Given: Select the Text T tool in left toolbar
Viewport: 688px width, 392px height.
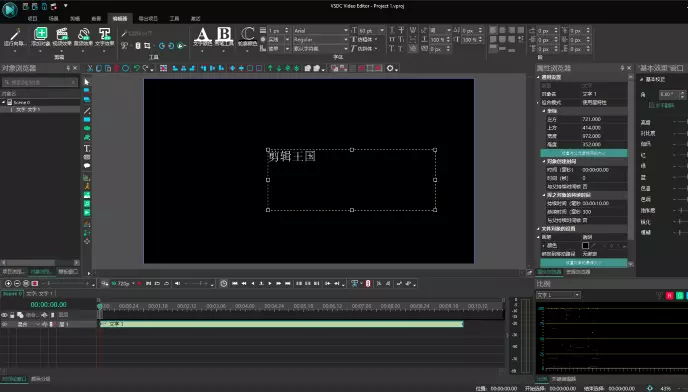Looking at the screenshot, I should pos(87,148).
